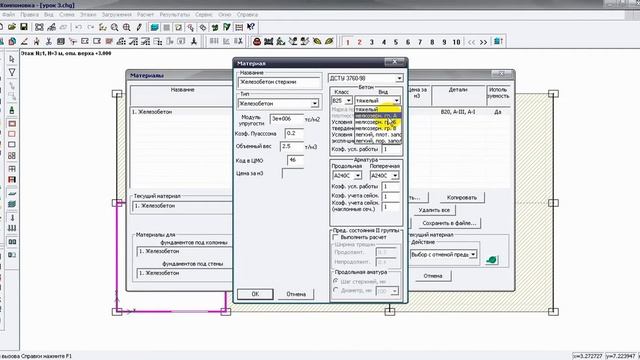Collapse the Вид тяжелый dropdown arrow
Viewport: 640px width, 360px height.
click(x=396, y=100)
